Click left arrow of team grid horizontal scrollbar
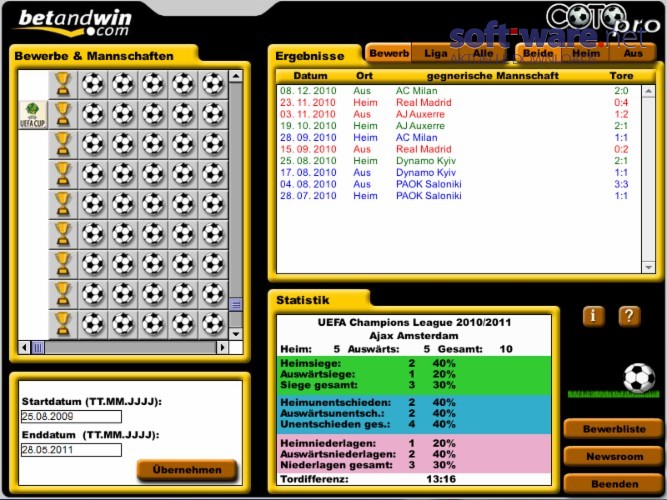667x500 pixels. (24, 348)
